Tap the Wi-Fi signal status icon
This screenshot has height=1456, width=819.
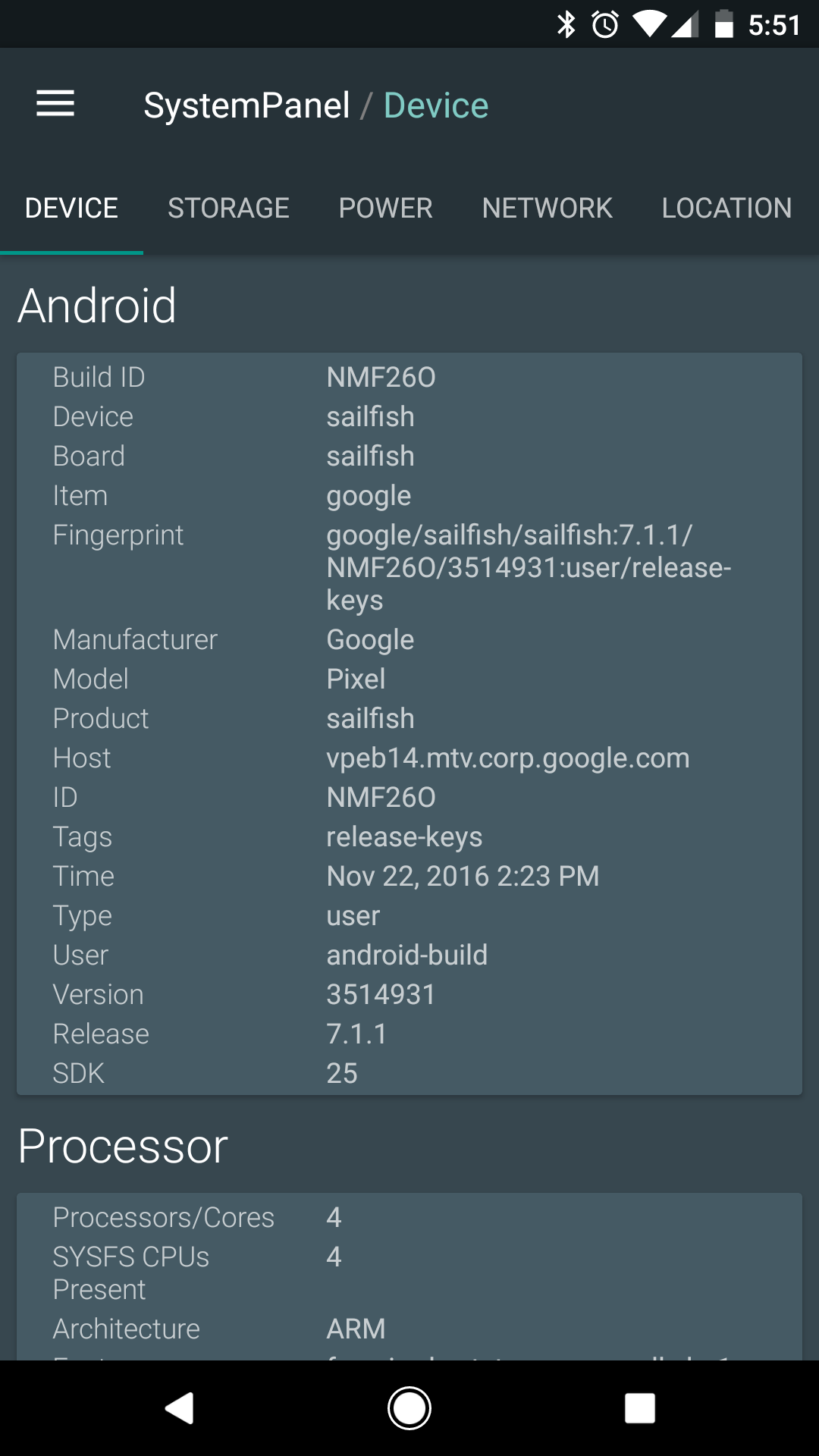coord(649,24)
